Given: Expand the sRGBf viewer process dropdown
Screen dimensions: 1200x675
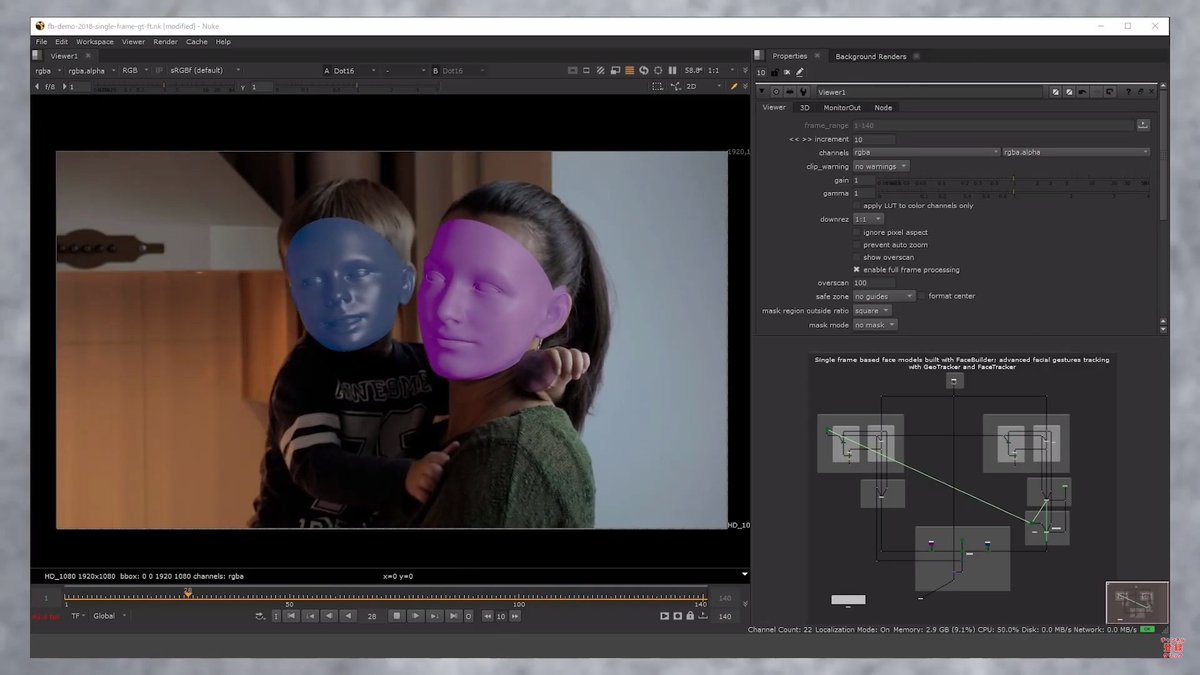Looking at the screenshot, I should click(x=206, y=71).
